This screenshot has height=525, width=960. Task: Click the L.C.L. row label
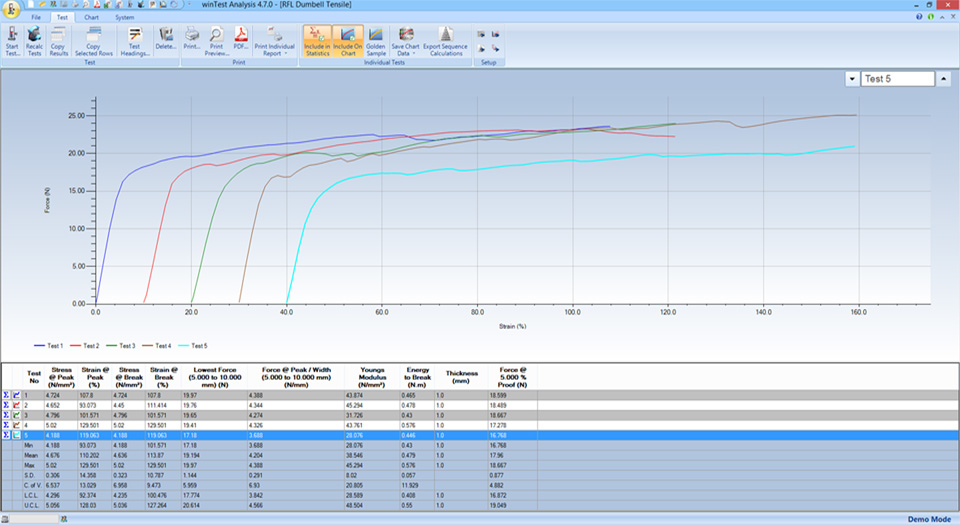point(31,495)
